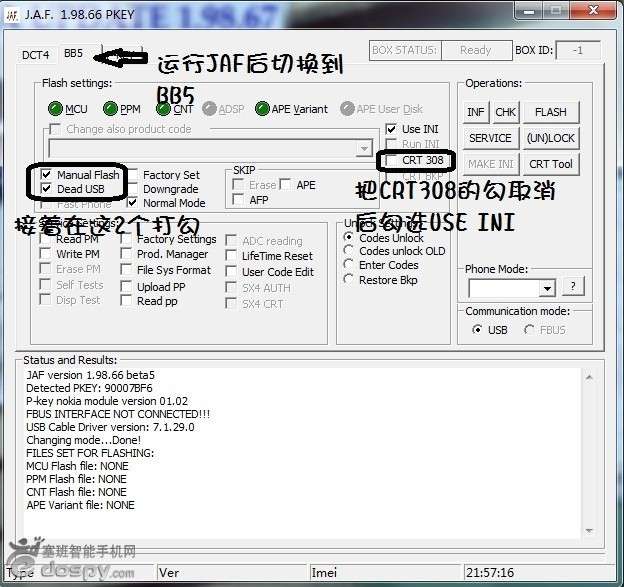Switch to the DCT4 tab
624x587 pixels.
(x=35, y=55)
